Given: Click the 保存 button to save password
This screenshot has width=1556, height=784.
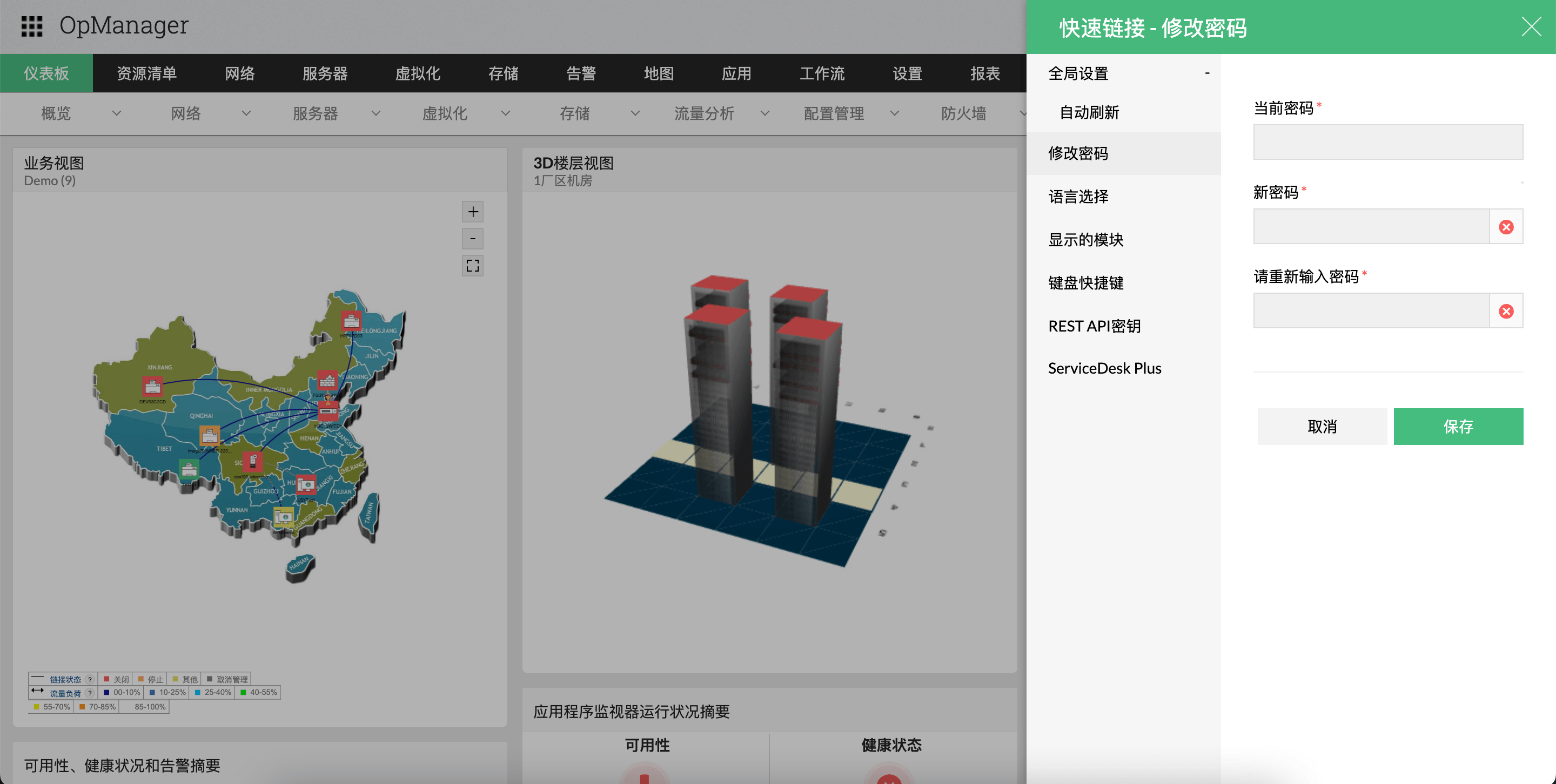Looking at the screenshot, I should pos(1458,426).
